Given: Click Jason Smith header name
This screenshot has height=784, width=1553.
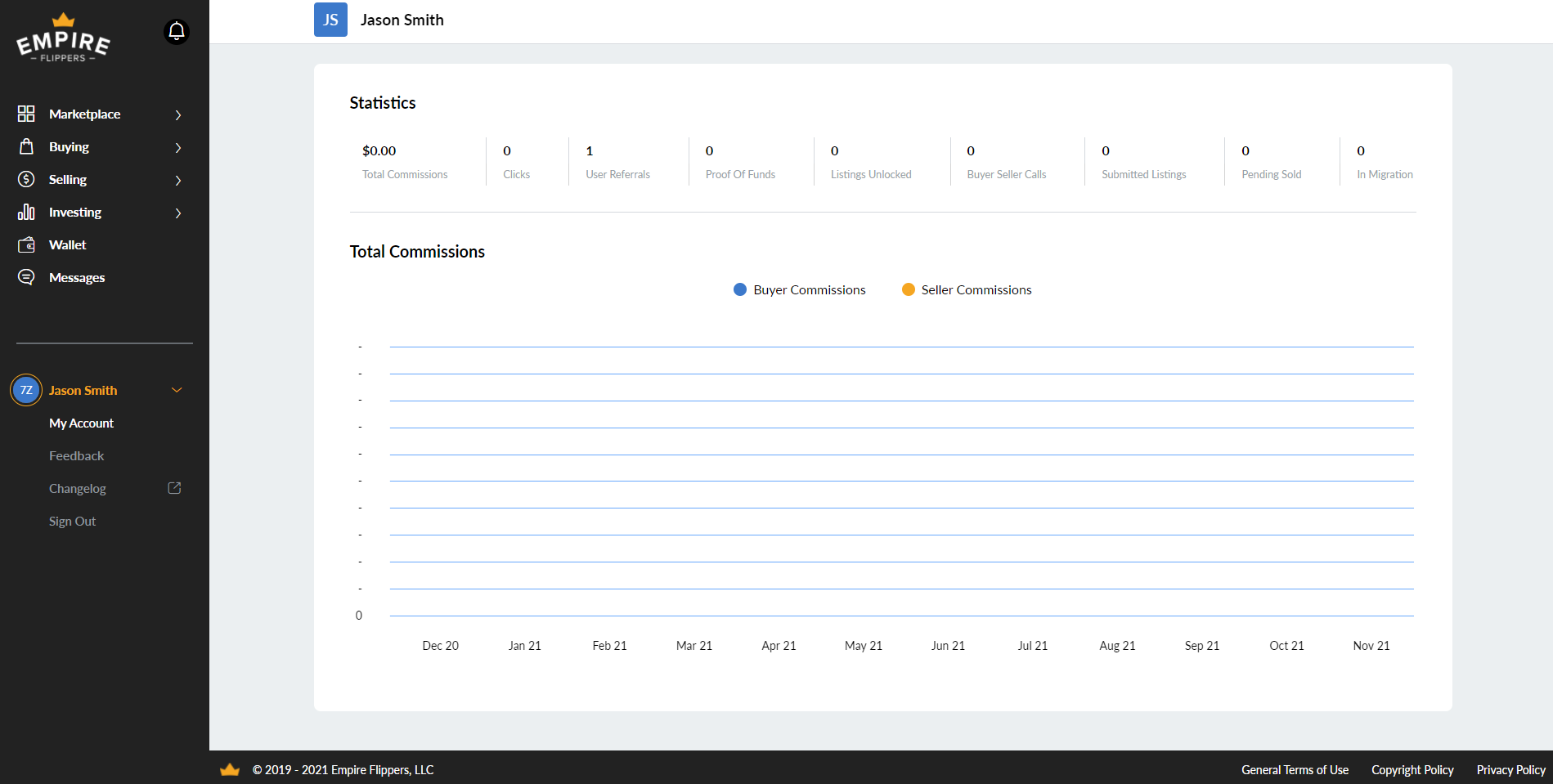Looking at the screenshot, I should 402,20.
